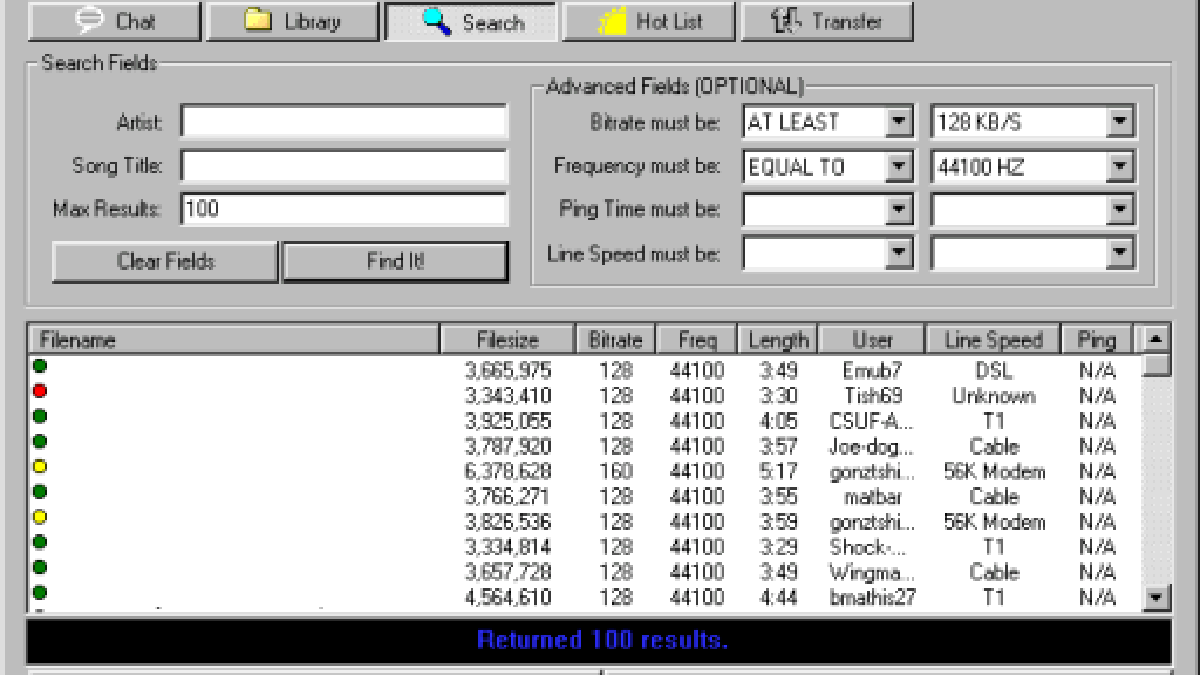
Task: Switch to the Chat tab
Action: (x=114, y=21)
